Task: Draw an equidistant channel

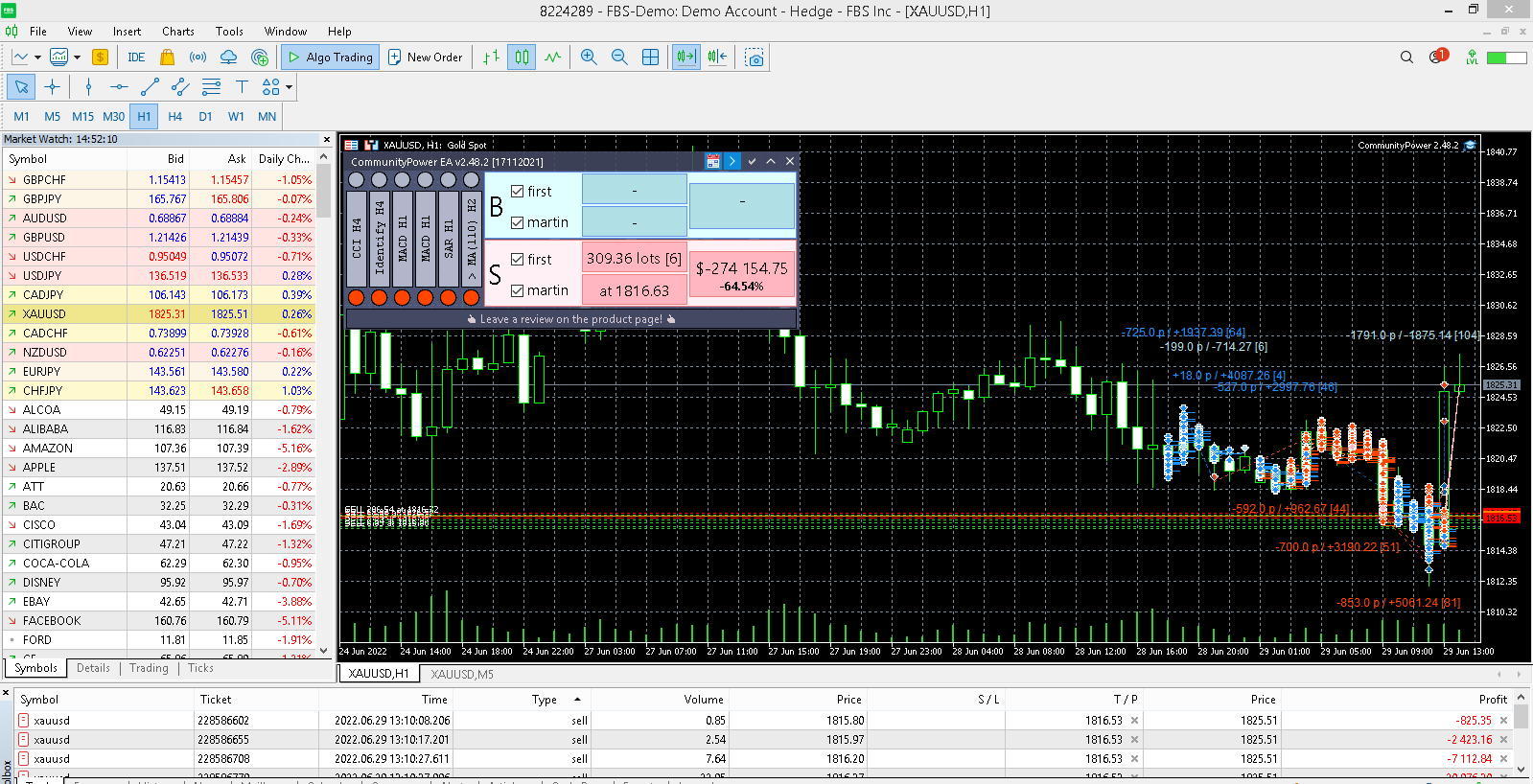Action: pyautogui.click(x=180, y=87)
